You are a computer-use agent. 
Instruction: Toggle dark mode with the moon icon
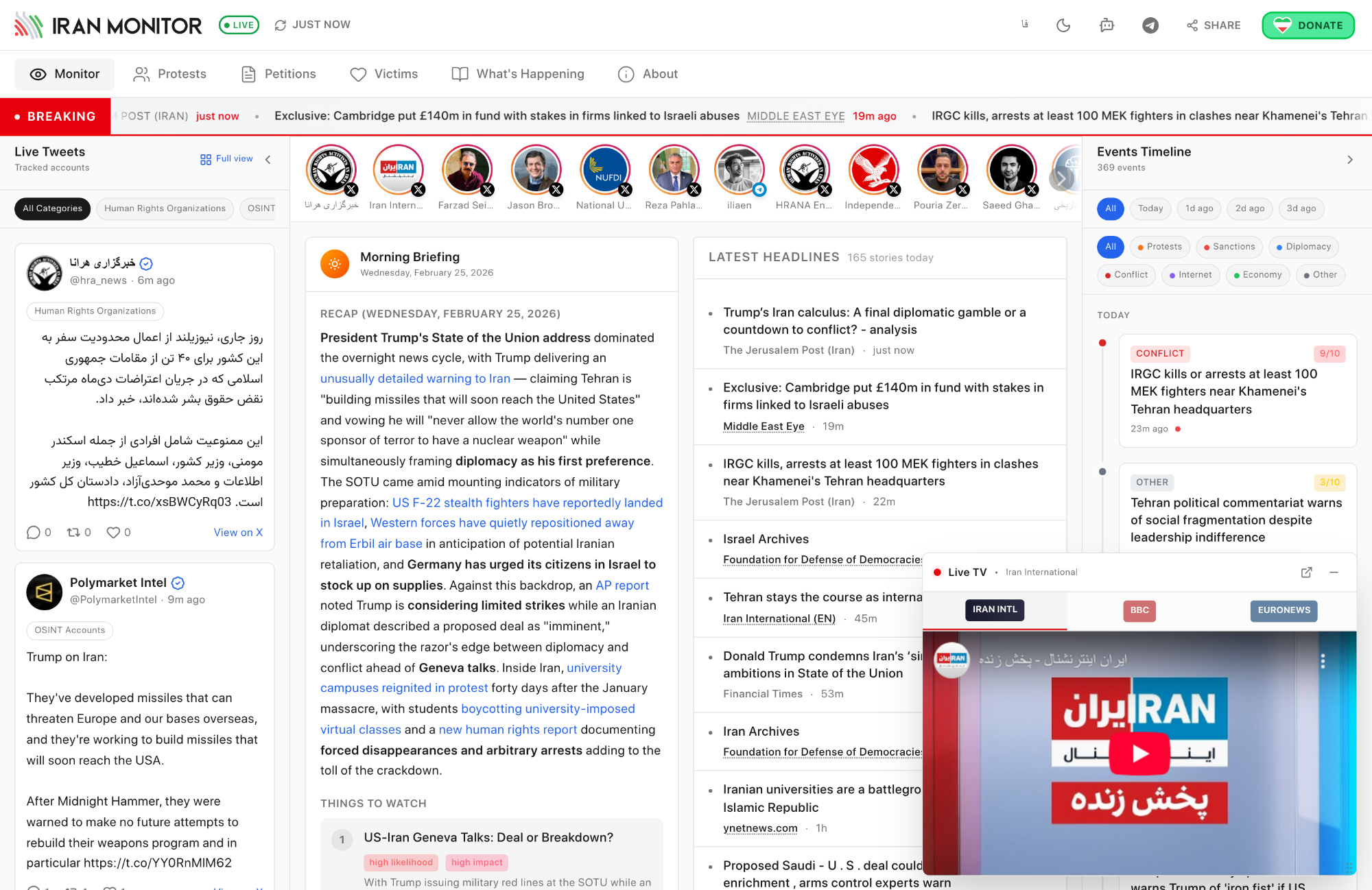click(x=1063, y=25)
